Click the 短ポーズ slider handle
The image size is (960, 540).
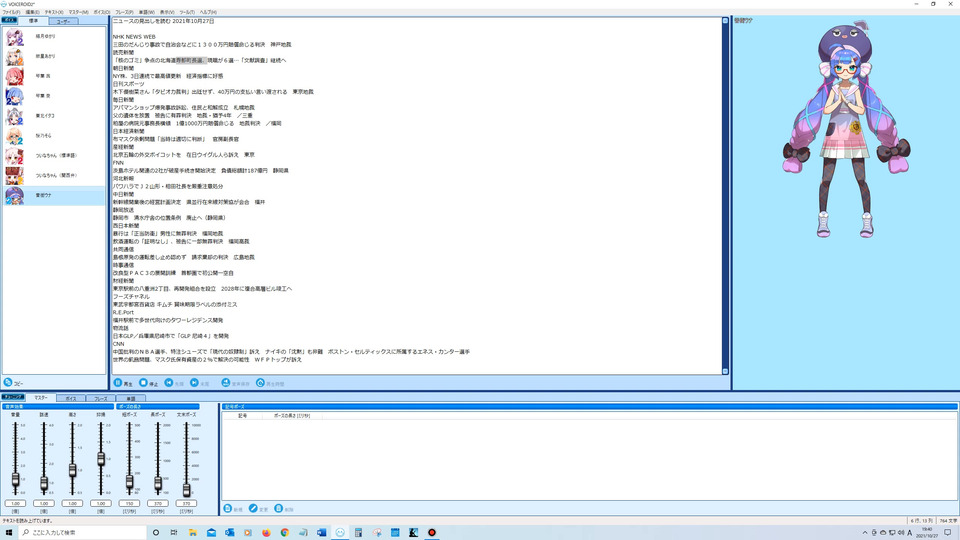(129, 482)
